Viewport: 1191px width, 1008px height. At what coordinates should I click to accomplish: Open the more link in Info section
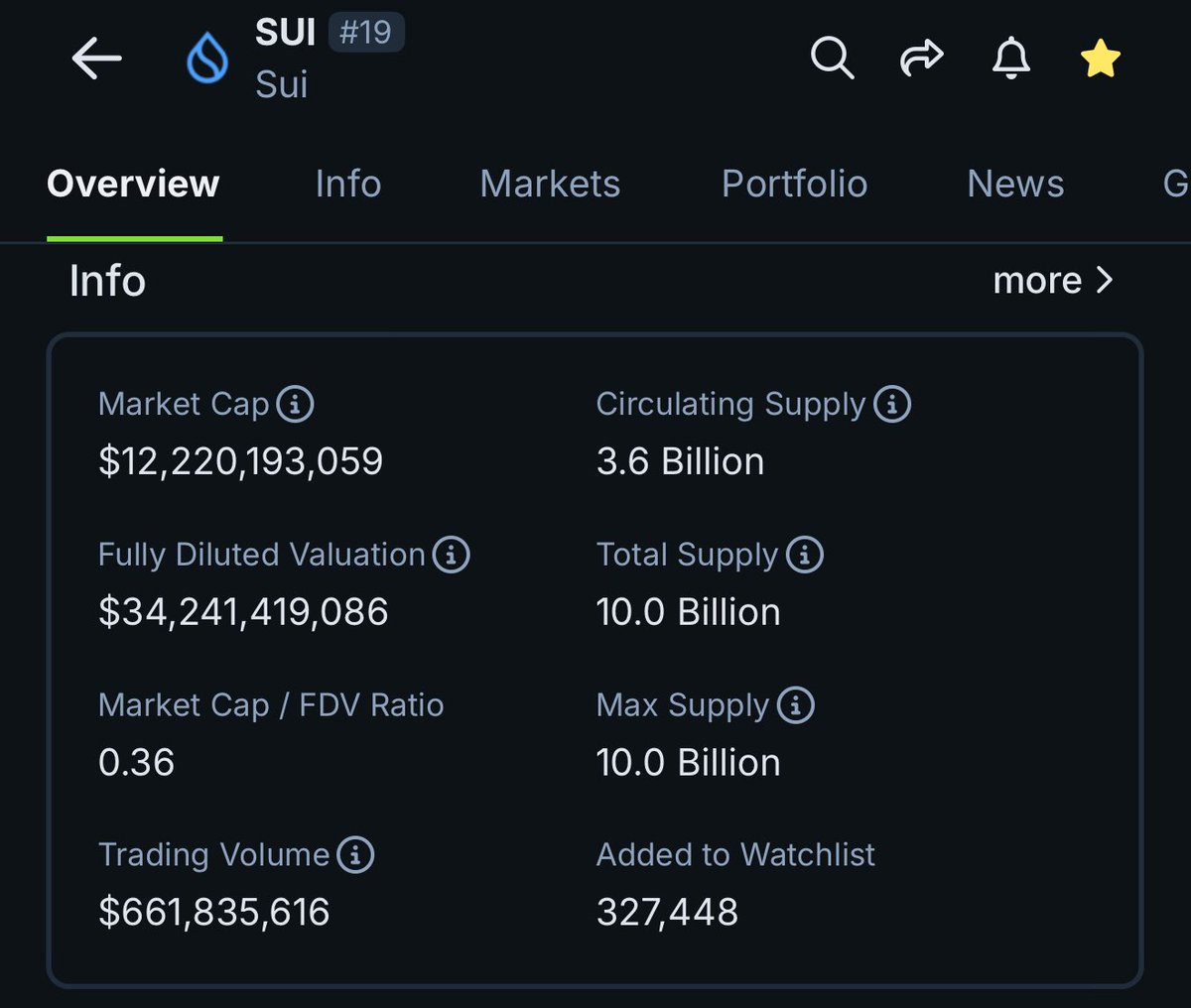pos(1053,281)
